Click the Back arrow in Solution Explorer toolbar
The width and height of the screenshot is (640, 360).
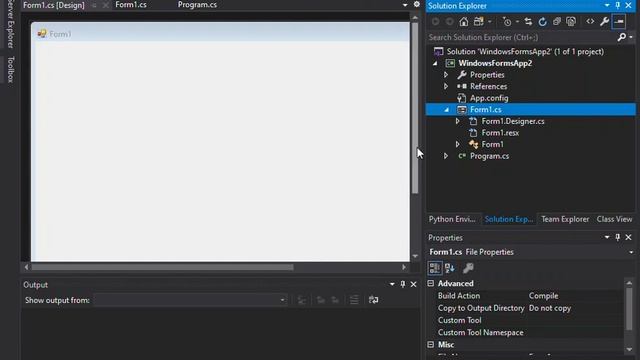pyautogui.click(x=436, y=22)
